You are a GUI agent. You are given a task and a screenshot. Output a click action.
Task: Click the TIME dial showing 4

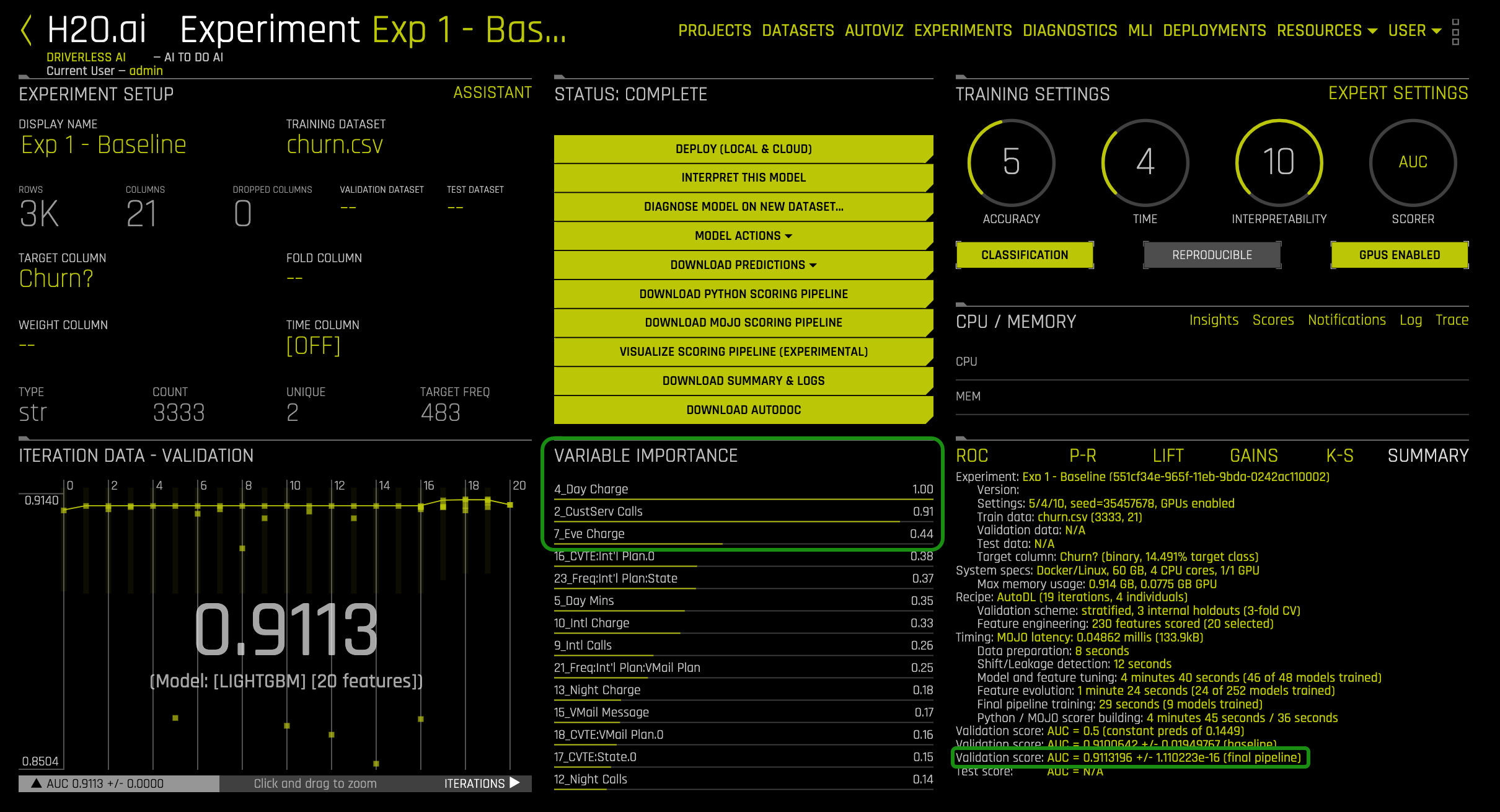click(x=1145, y=162)
